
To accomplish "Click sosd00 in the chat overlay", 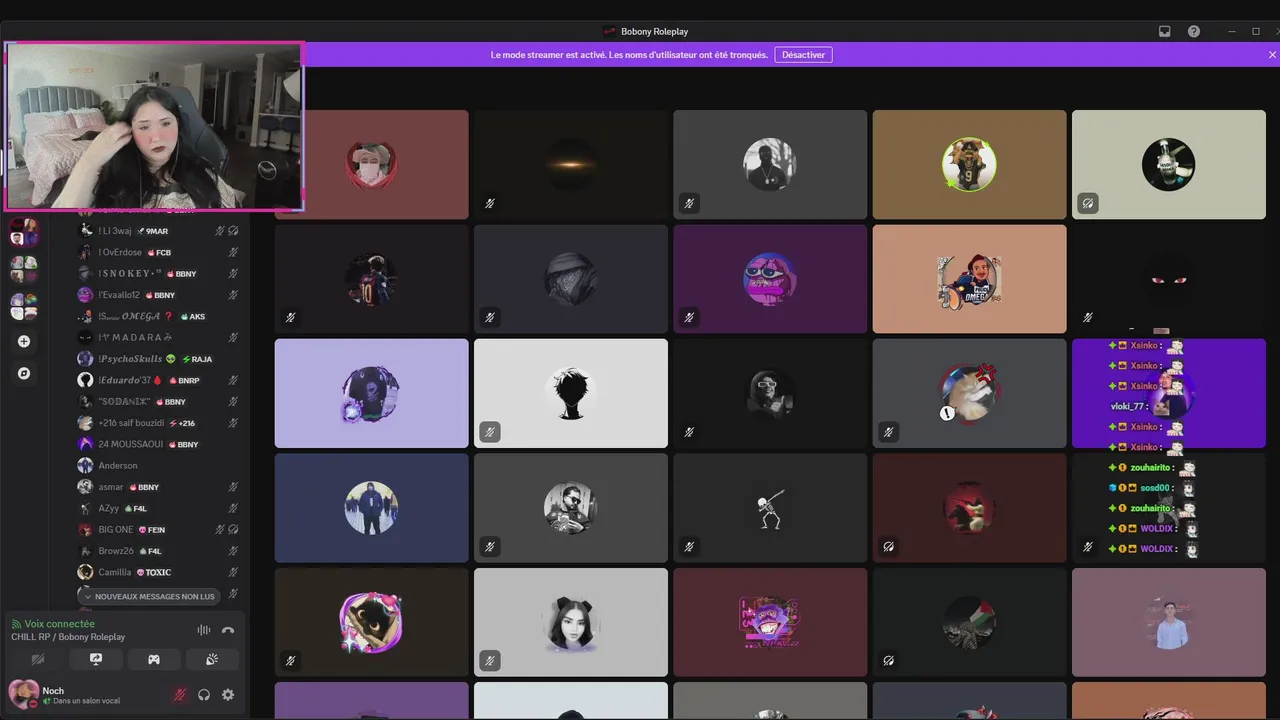I will [1155, 488].
